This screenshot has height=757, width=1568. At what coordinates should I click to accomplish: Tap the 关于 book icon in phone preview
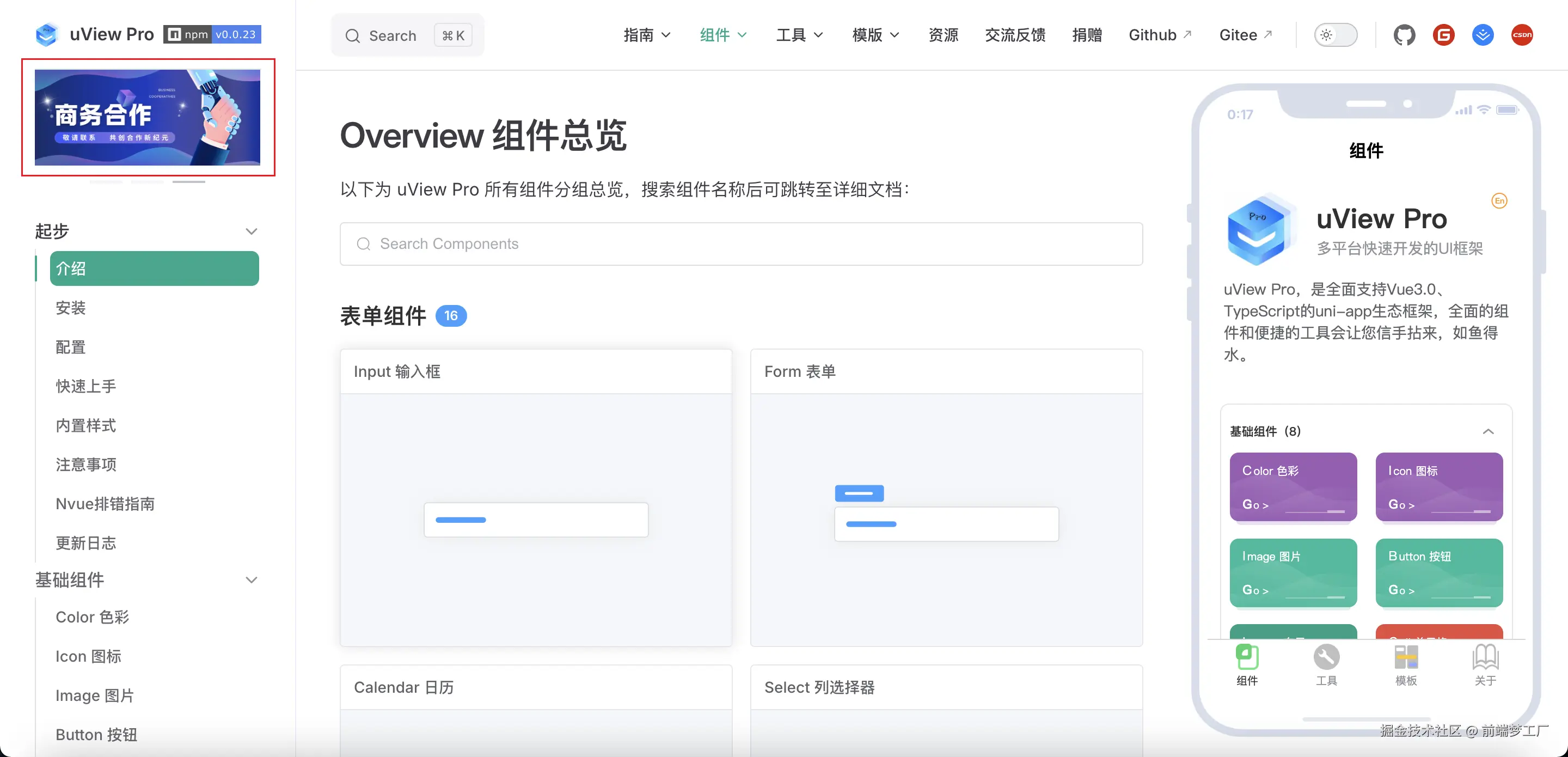point(1485,658)
